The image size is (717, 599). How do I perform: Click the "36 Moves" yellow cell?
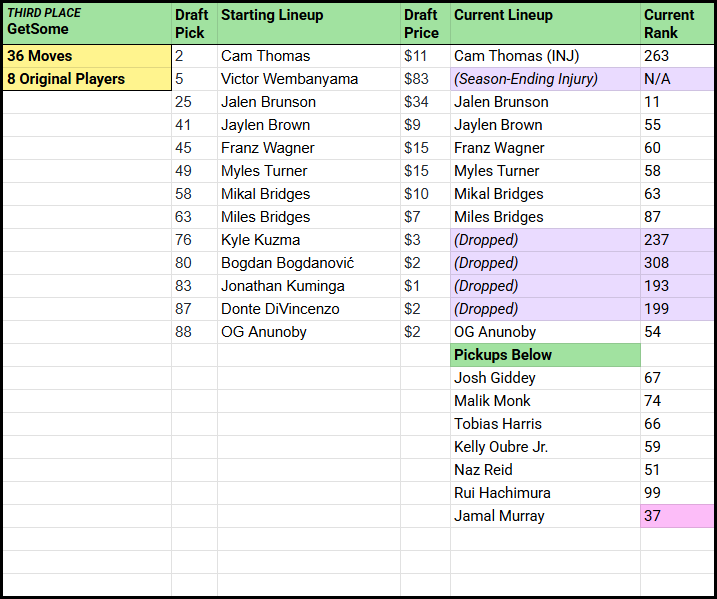pyautogui.click(x=87, y=56)
